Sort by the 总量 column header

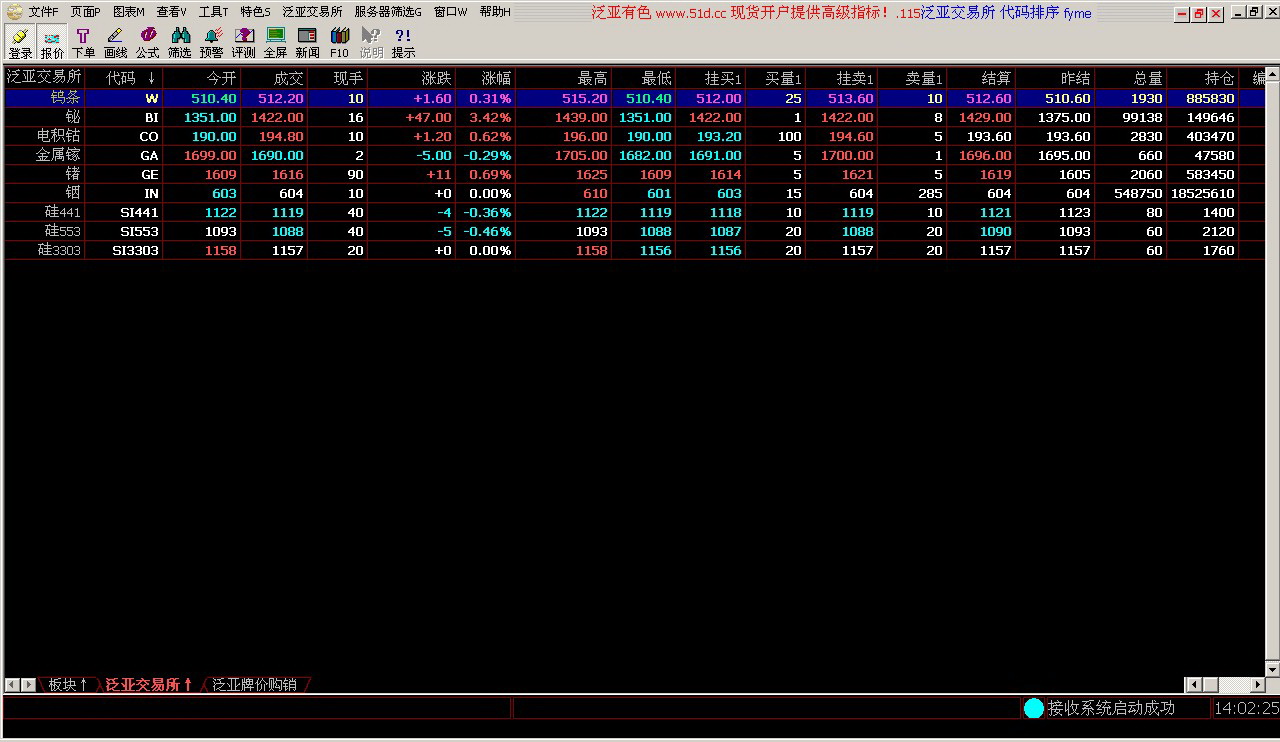1131,78
